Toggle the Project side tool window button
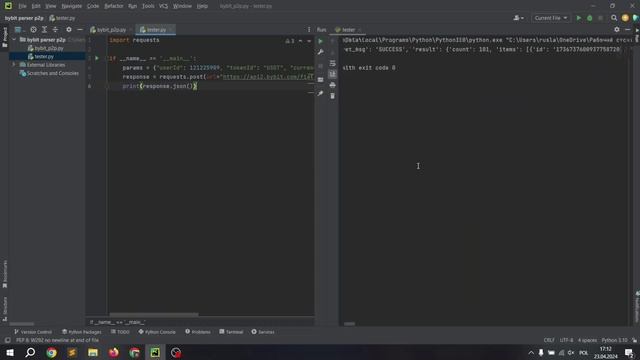Viewport: 640px width, 360px height. pyautogui.click(x=4, y=37)
